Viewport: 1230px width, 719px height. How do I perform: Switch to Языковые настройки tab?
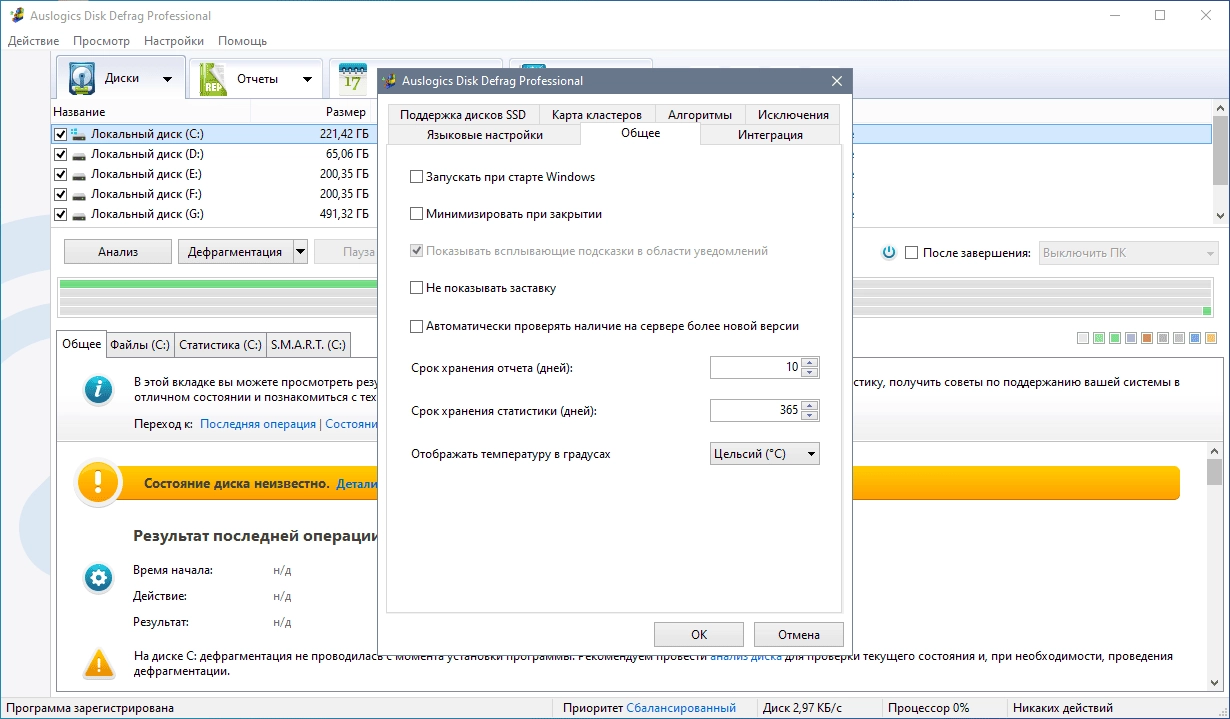coord(485,135)
